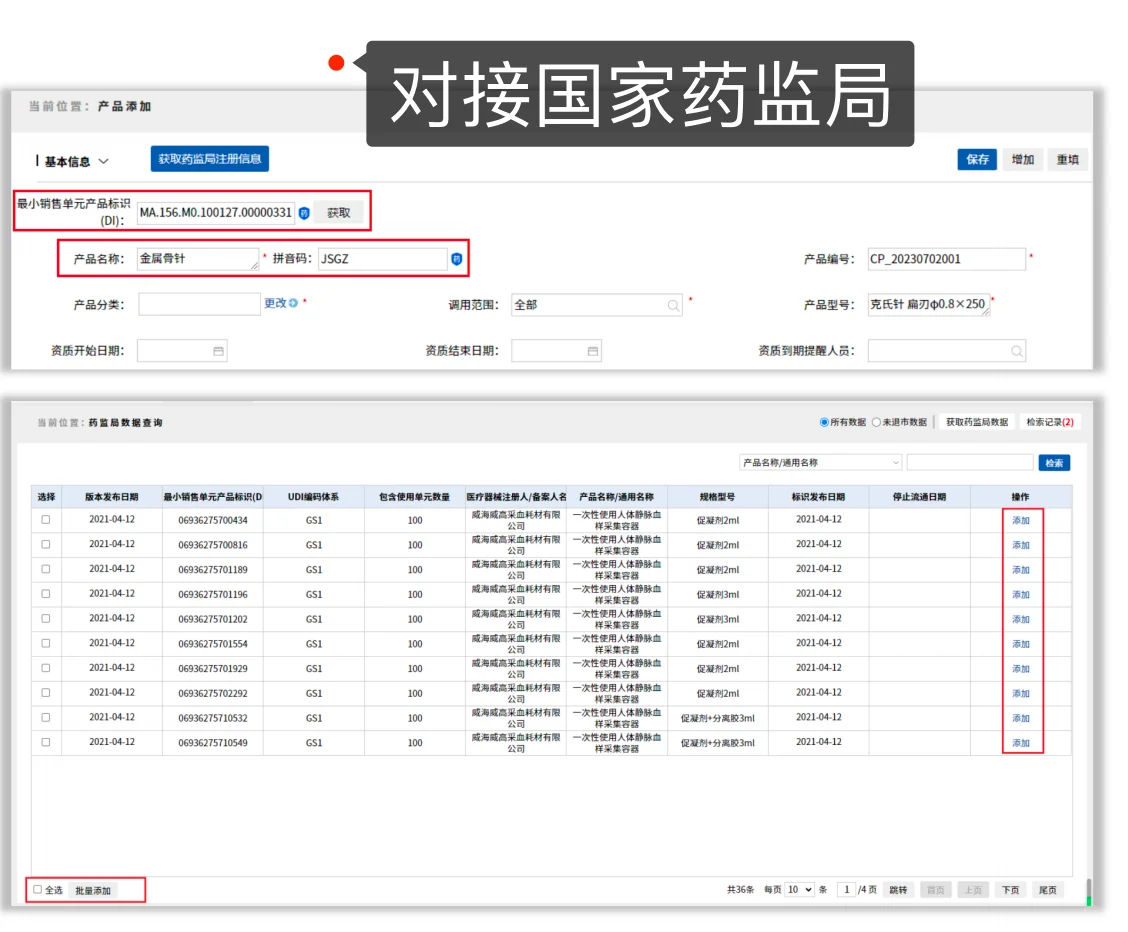Check the box for row 06936275700434
This screenshot has width=1128, height=932.
pyautogui.click(x=46, y=519)
